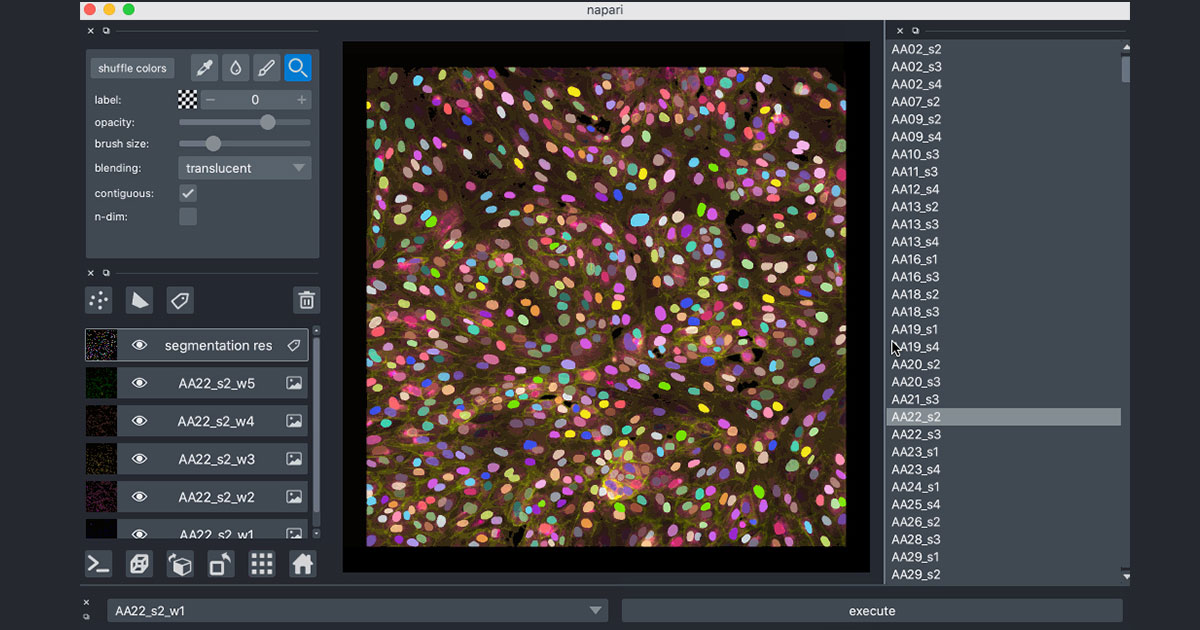Viewport: 1200px width, 630px height.
Task: Toggle 2D/3D ndisplay view
Action: tap(139, 564)
